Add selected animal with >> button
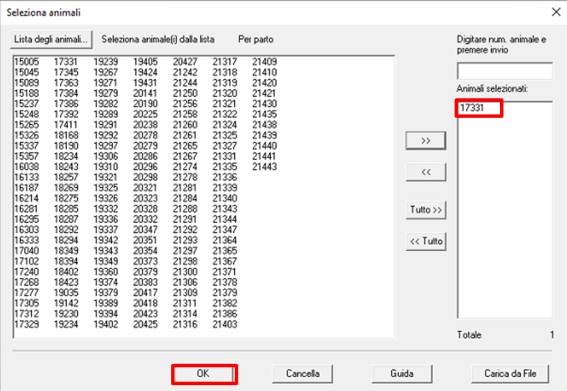The height and width of the screenshot is (391, 567). pos(426,140)
